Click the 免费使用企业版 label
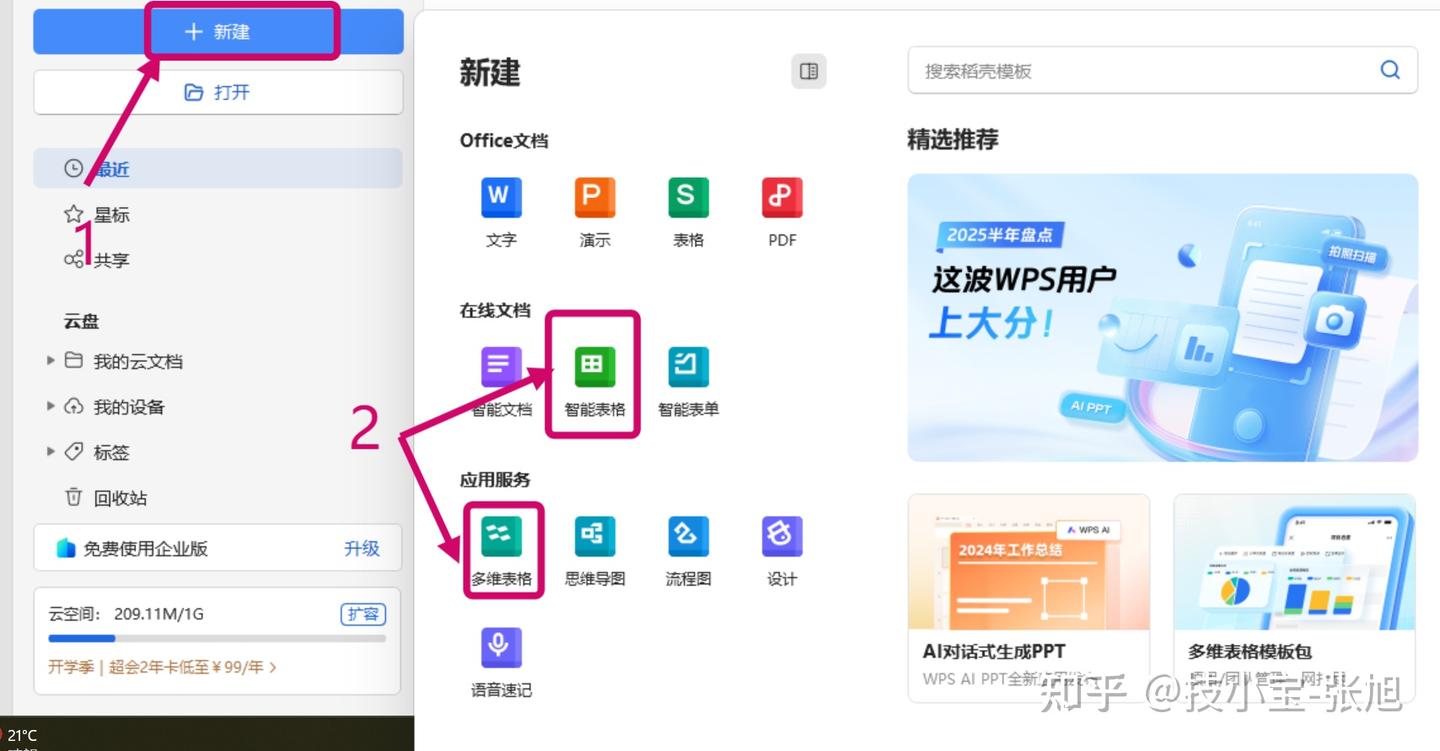 [145, 548]
